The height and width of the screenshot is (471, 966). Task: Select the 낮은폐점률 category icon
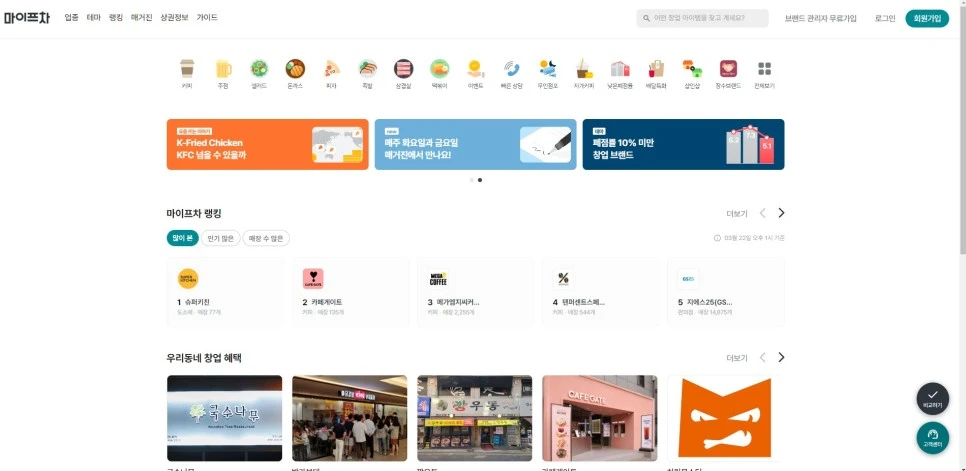tap(620, 68)
